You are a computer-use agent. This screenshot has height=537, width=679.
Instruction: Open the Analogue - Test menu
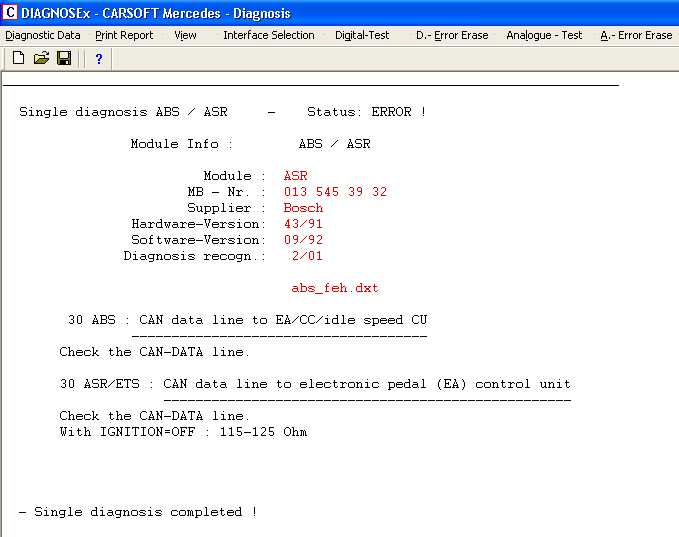point(544,35)
